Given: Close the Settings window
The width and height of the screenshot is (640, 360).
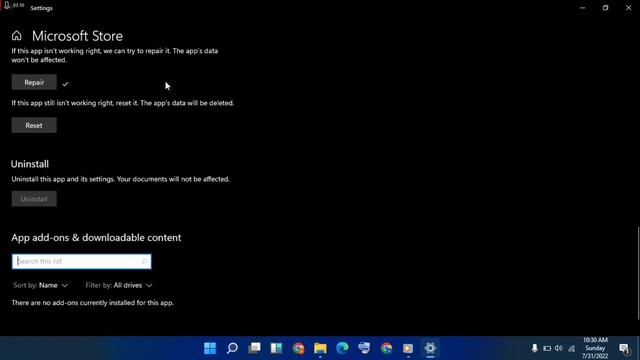Looking at the screenshot, I should [629, 8].
